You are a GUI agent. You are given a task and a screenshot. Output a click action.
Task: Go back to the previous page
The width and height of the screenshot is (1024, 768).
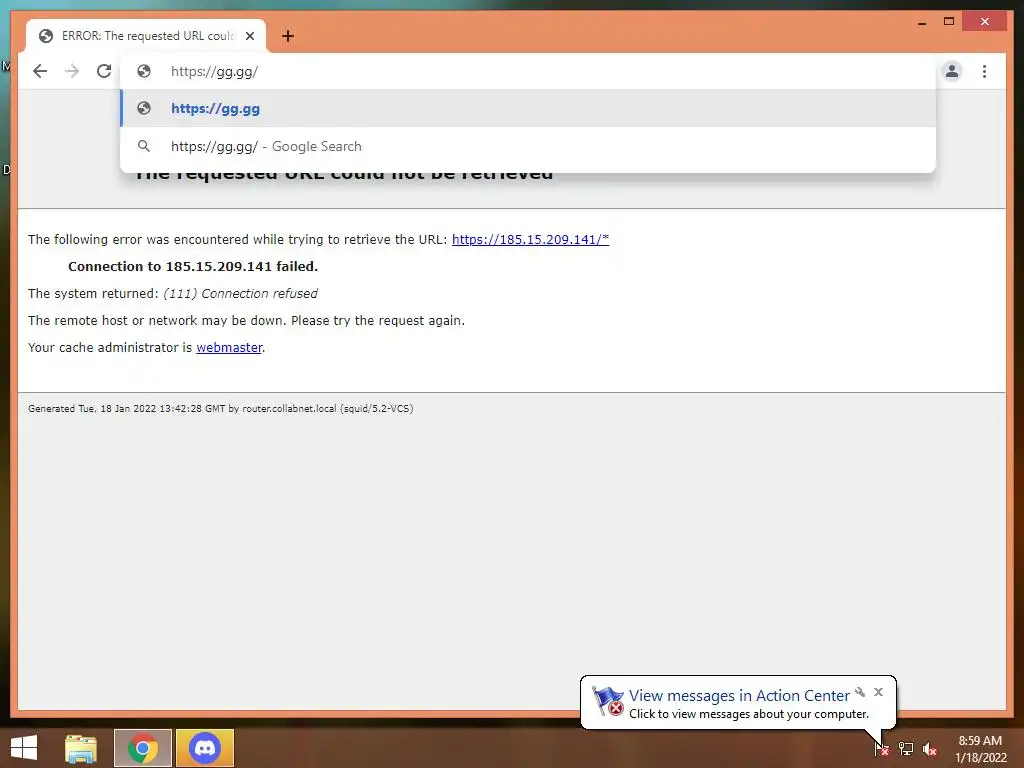click(x=40, y=71)
